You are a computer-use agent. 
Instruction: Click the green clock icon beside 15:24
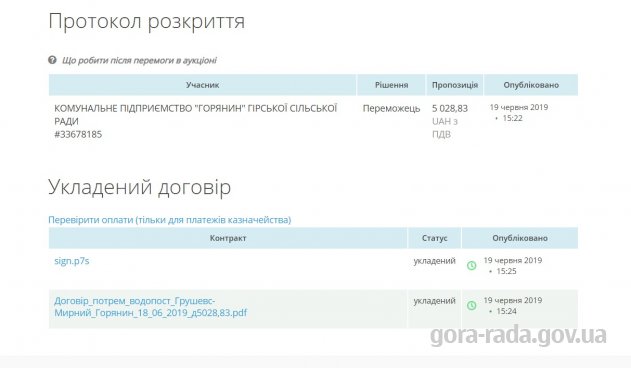(x=472, y=306)
